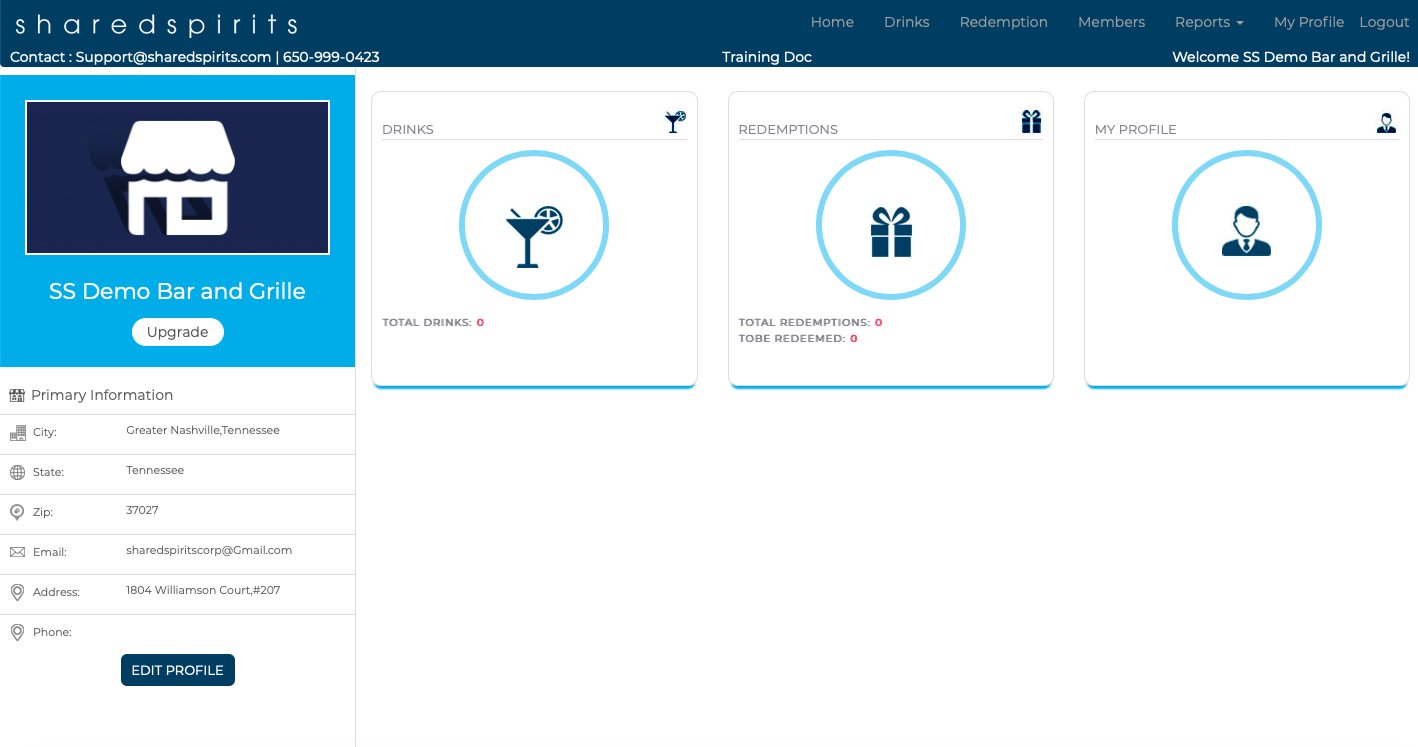Click the globe icon next to State
The height and width of the screenshot is (747, 1418).
[x=17, y=473]
